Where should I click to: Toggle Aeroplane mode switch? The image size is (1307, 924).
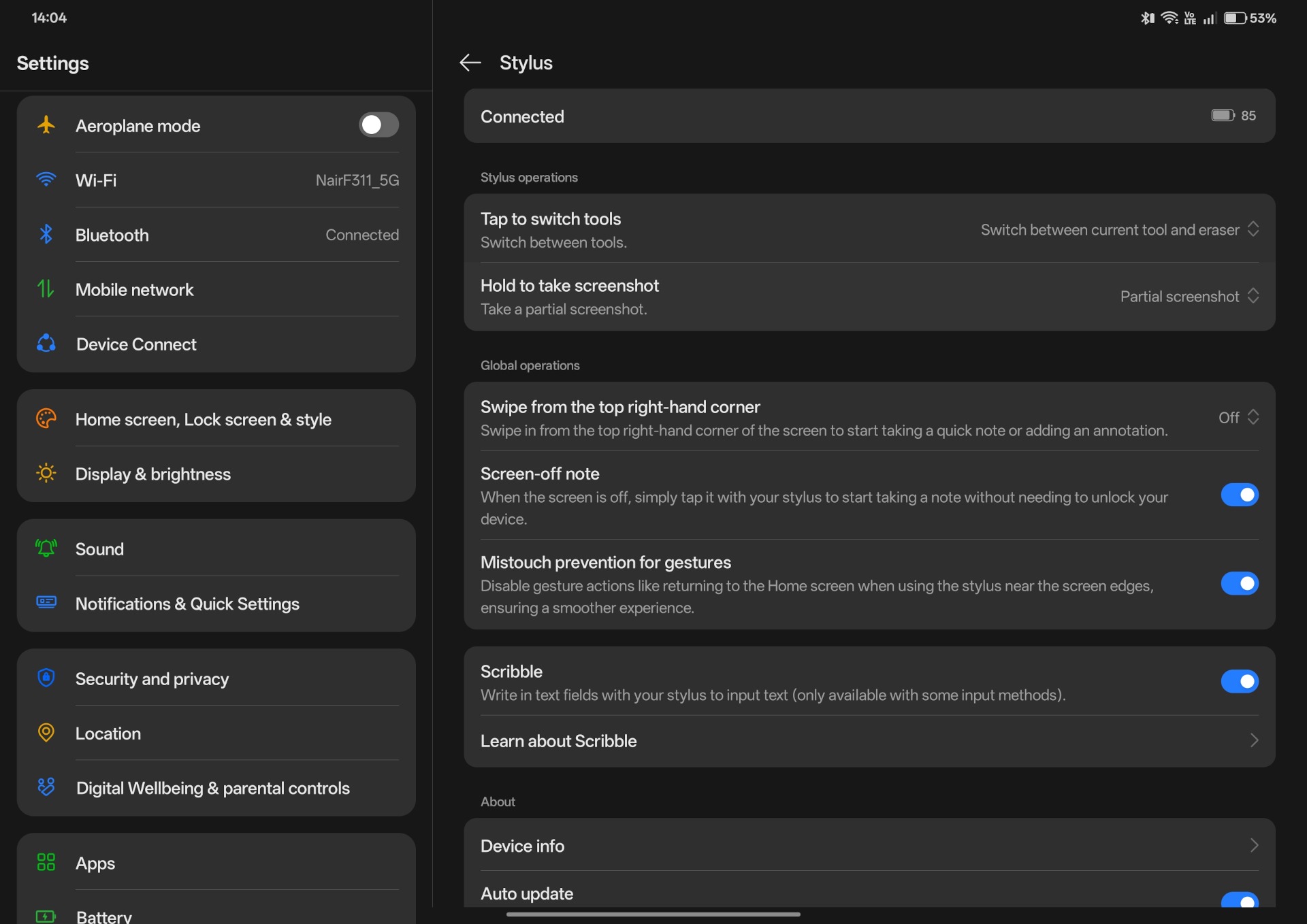point(378,125)
